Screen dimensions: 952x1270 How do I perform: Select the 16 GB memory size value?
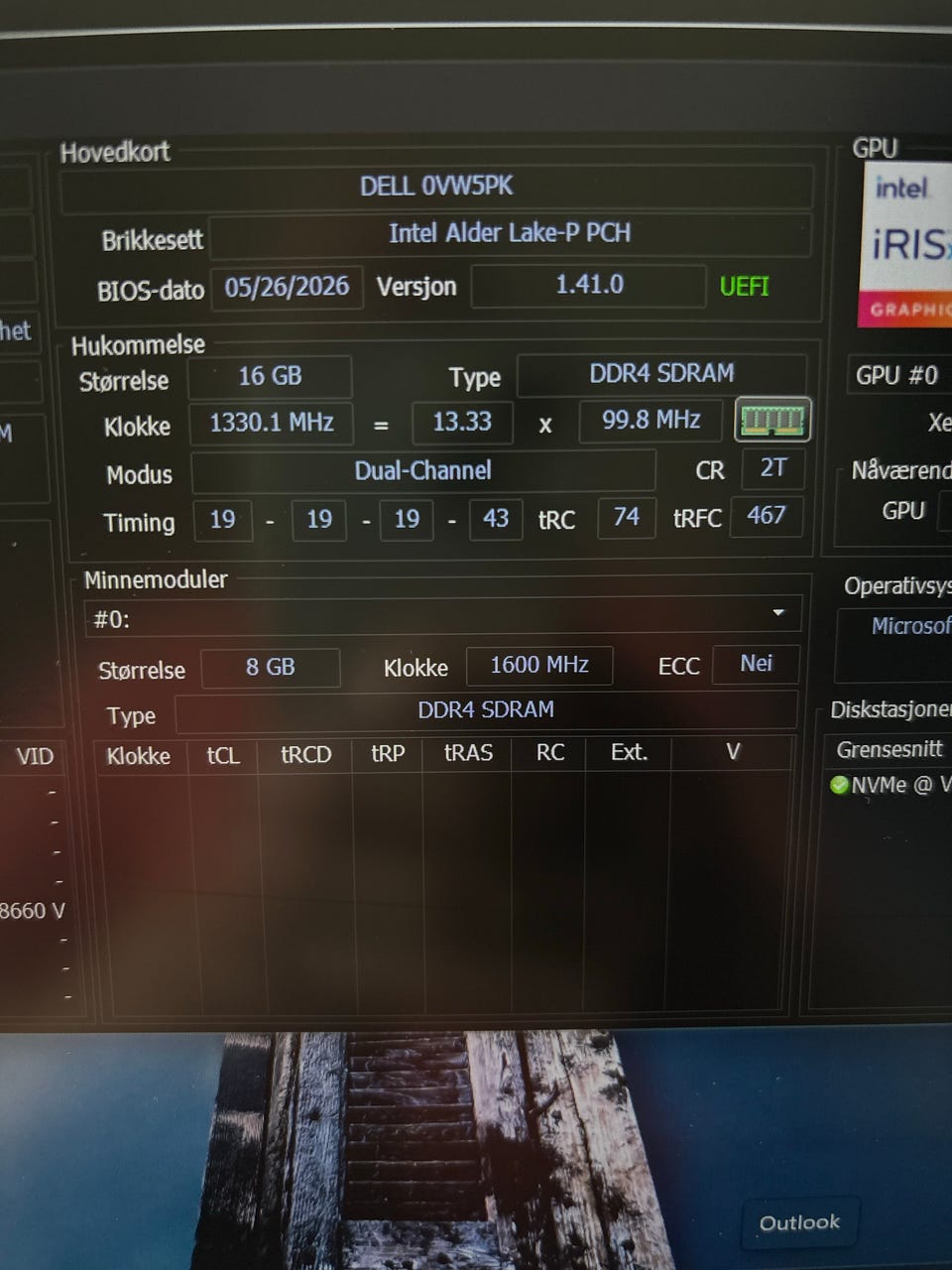click(270, 377)
